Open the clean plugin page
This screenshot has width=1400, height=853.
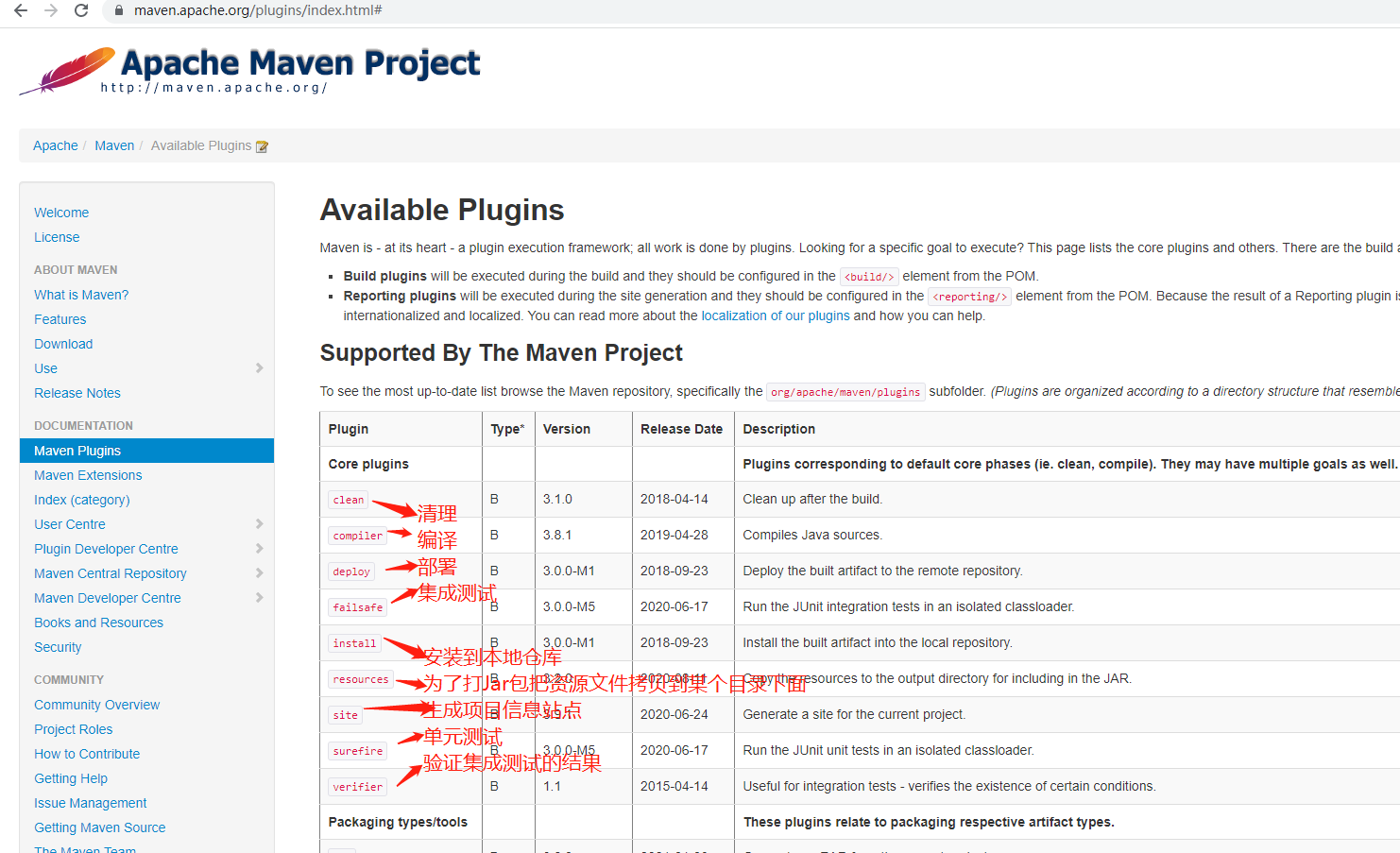click(348, 500)
